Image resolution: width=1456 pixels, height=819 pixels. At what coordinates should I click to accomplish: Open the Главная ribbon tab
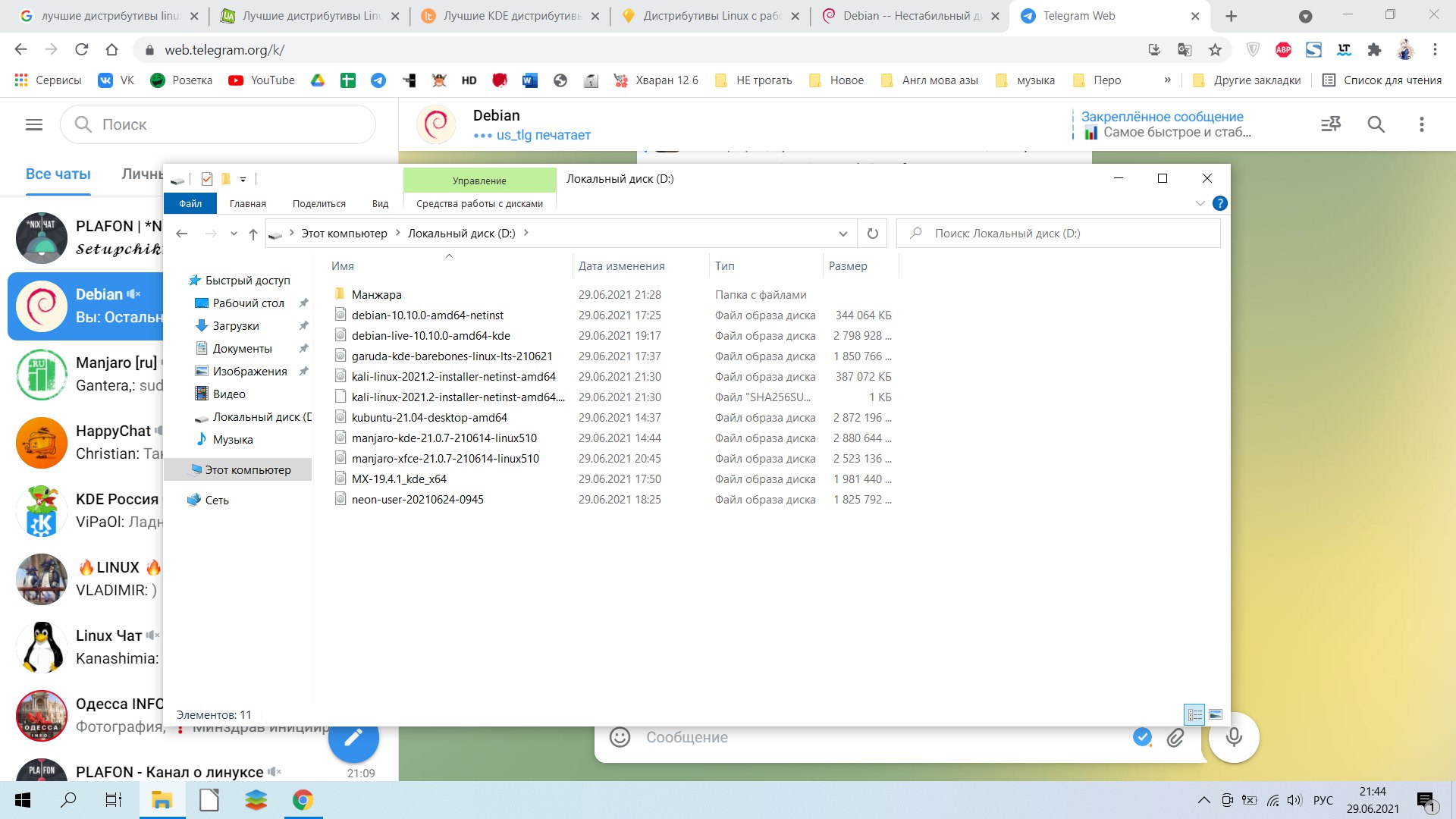pyautogui.click(x=248, y=203)
